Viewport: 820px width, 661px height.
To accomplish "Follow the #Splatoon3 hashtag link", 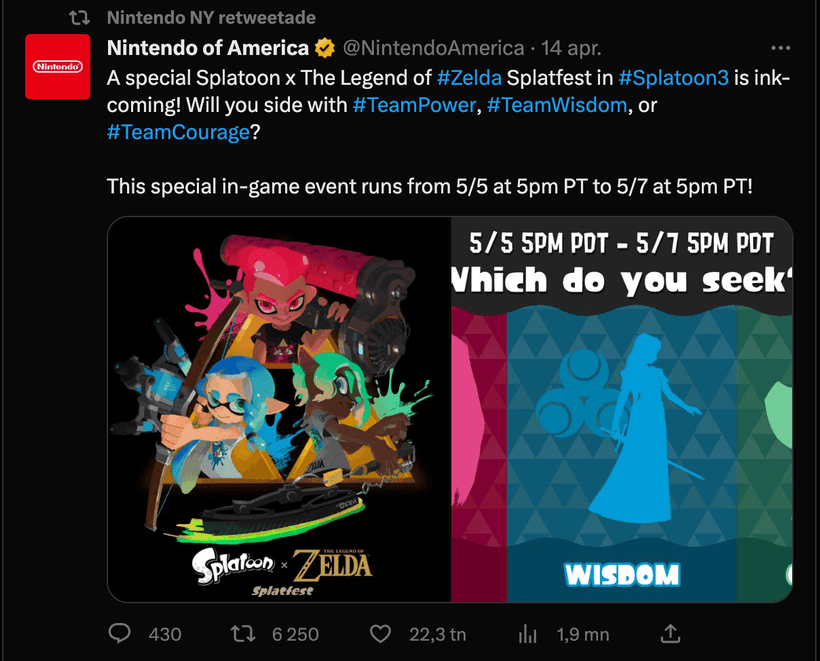I will (x=673, y=78).
